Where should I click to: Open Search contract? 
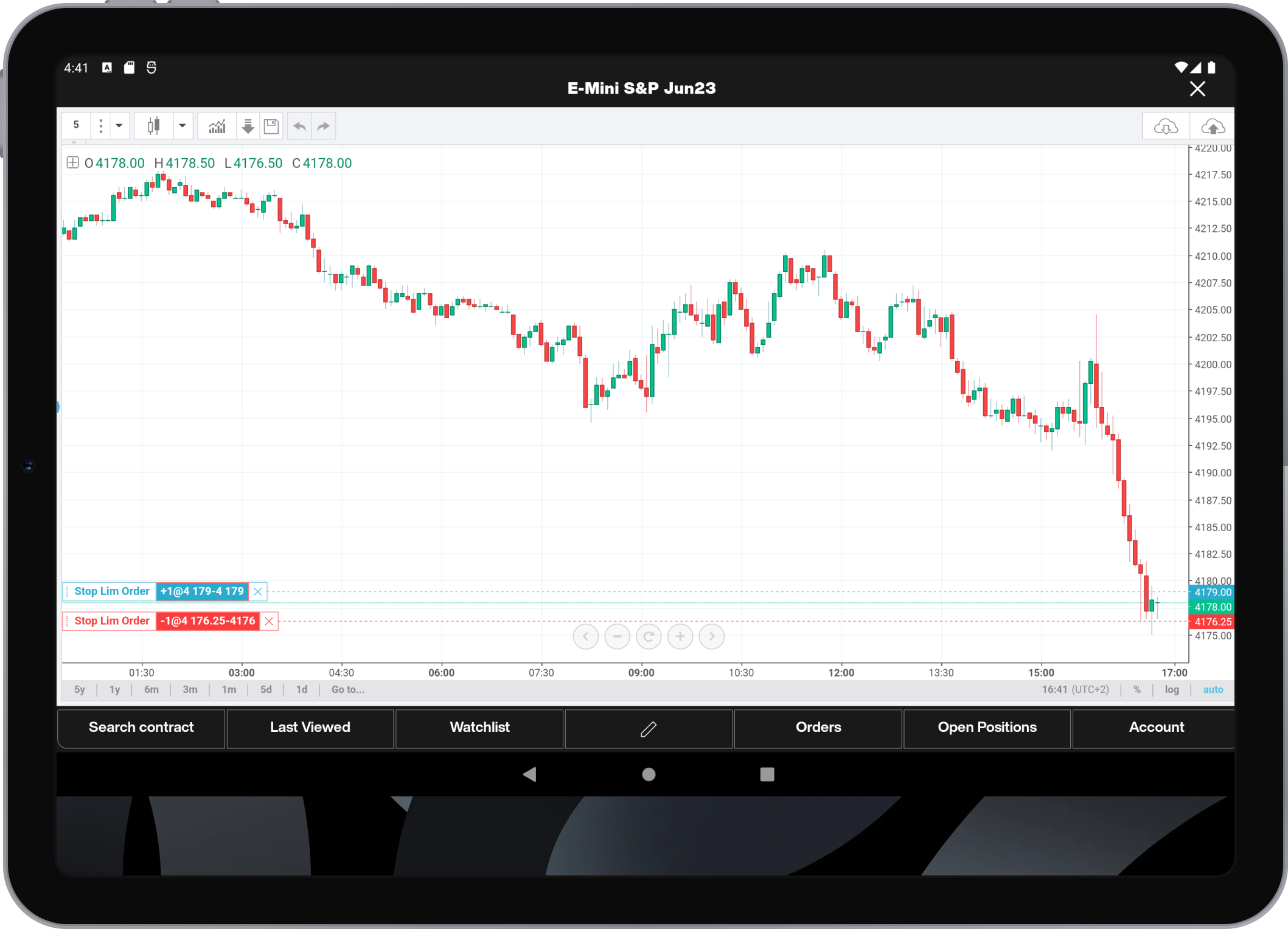141,728
